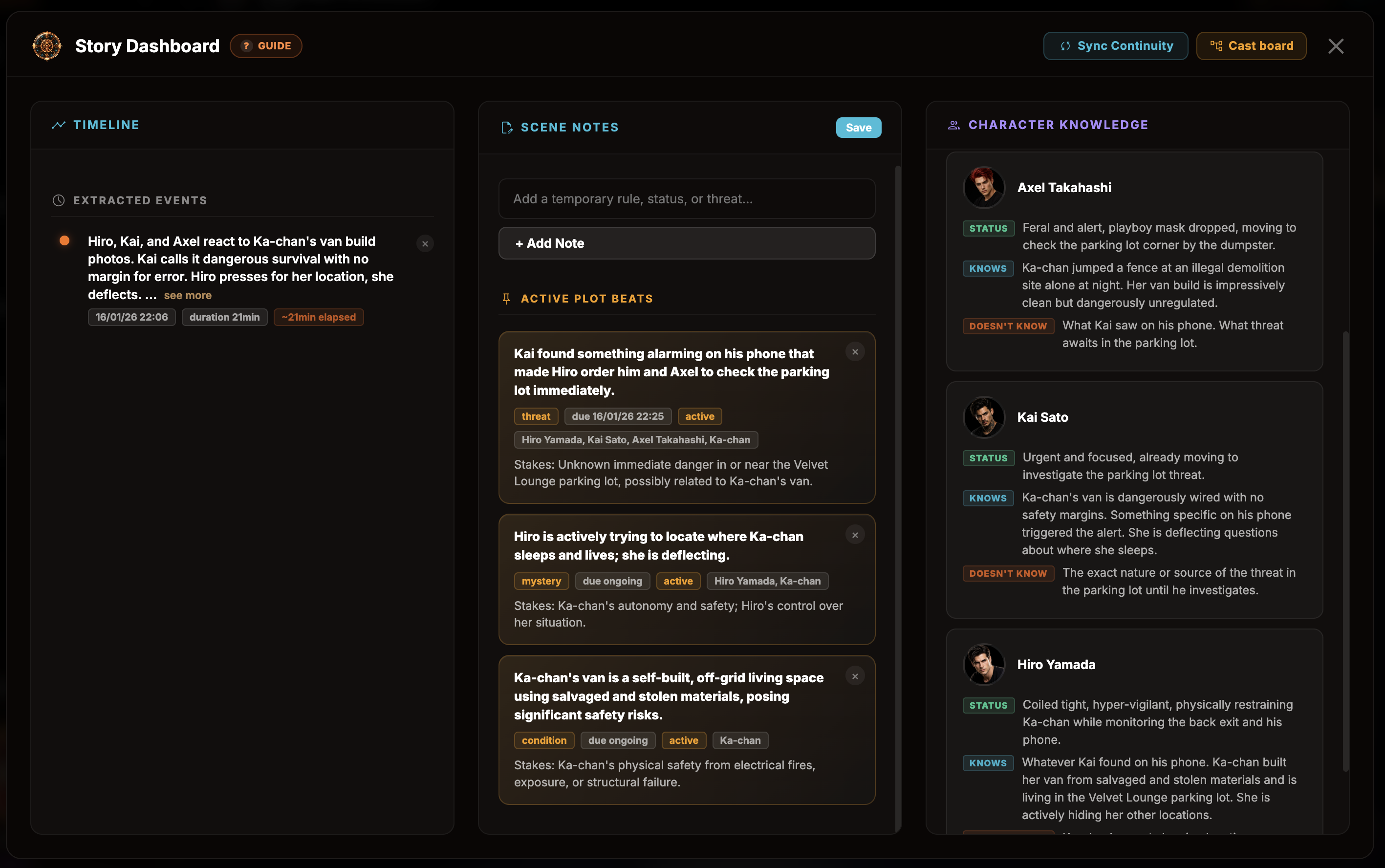The height and width of the screenshot is (868, 1385).
Task: Click the Kai phone alarm beat title
Action: 671,372
